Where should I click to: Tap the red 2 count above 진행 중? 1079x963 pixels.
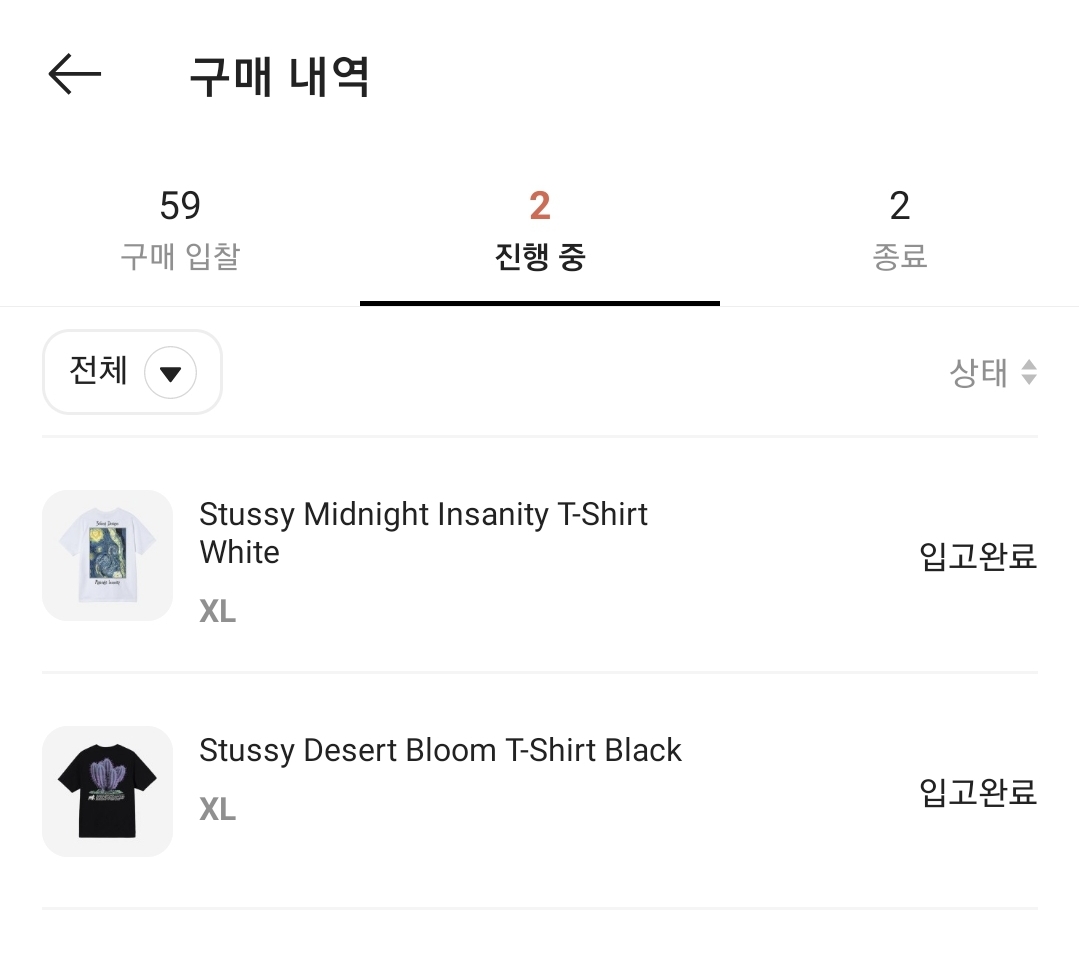tap(540, 206)
